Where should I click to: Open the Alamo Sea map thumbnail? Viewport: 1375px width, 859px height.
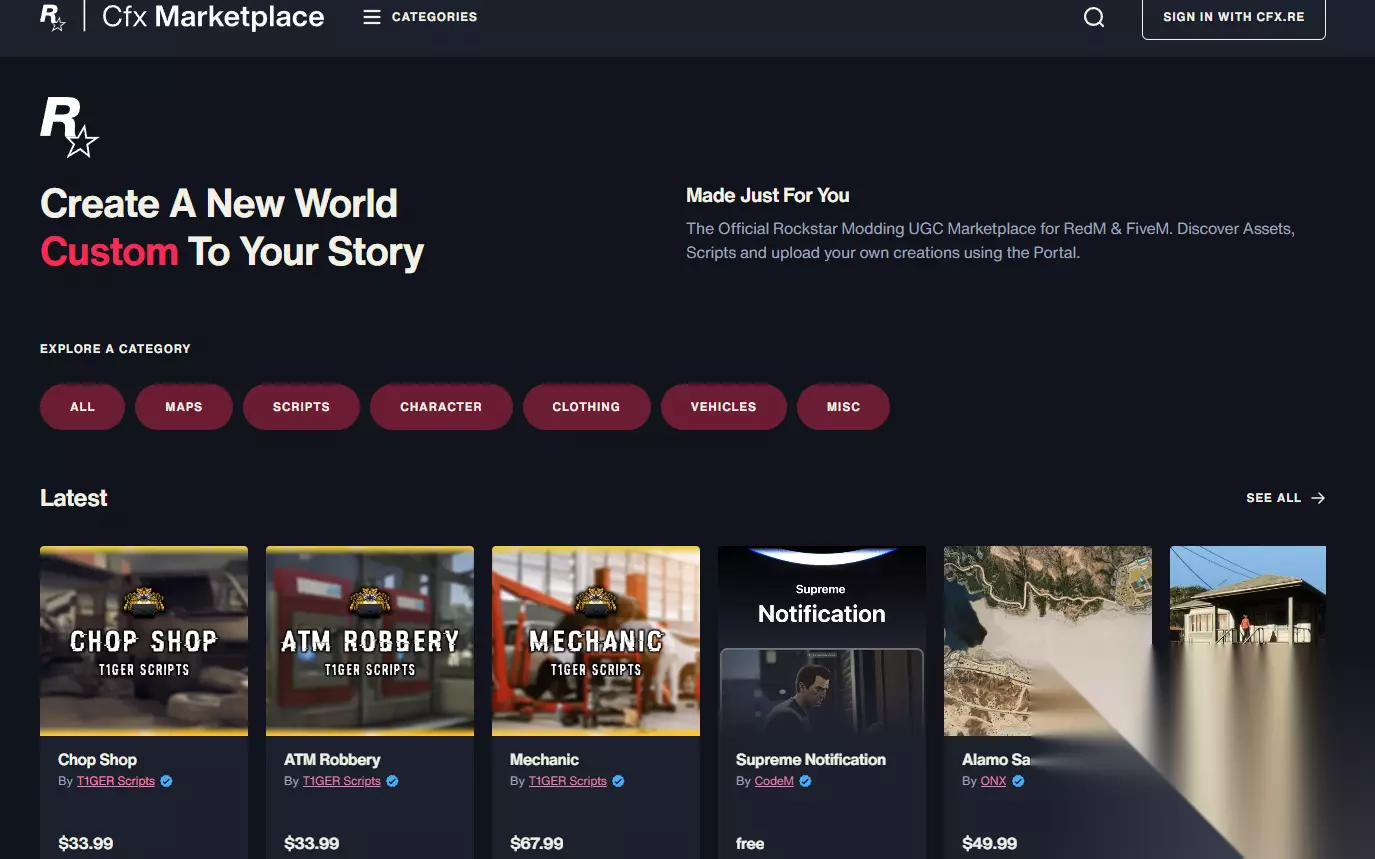pos(1048,641)
